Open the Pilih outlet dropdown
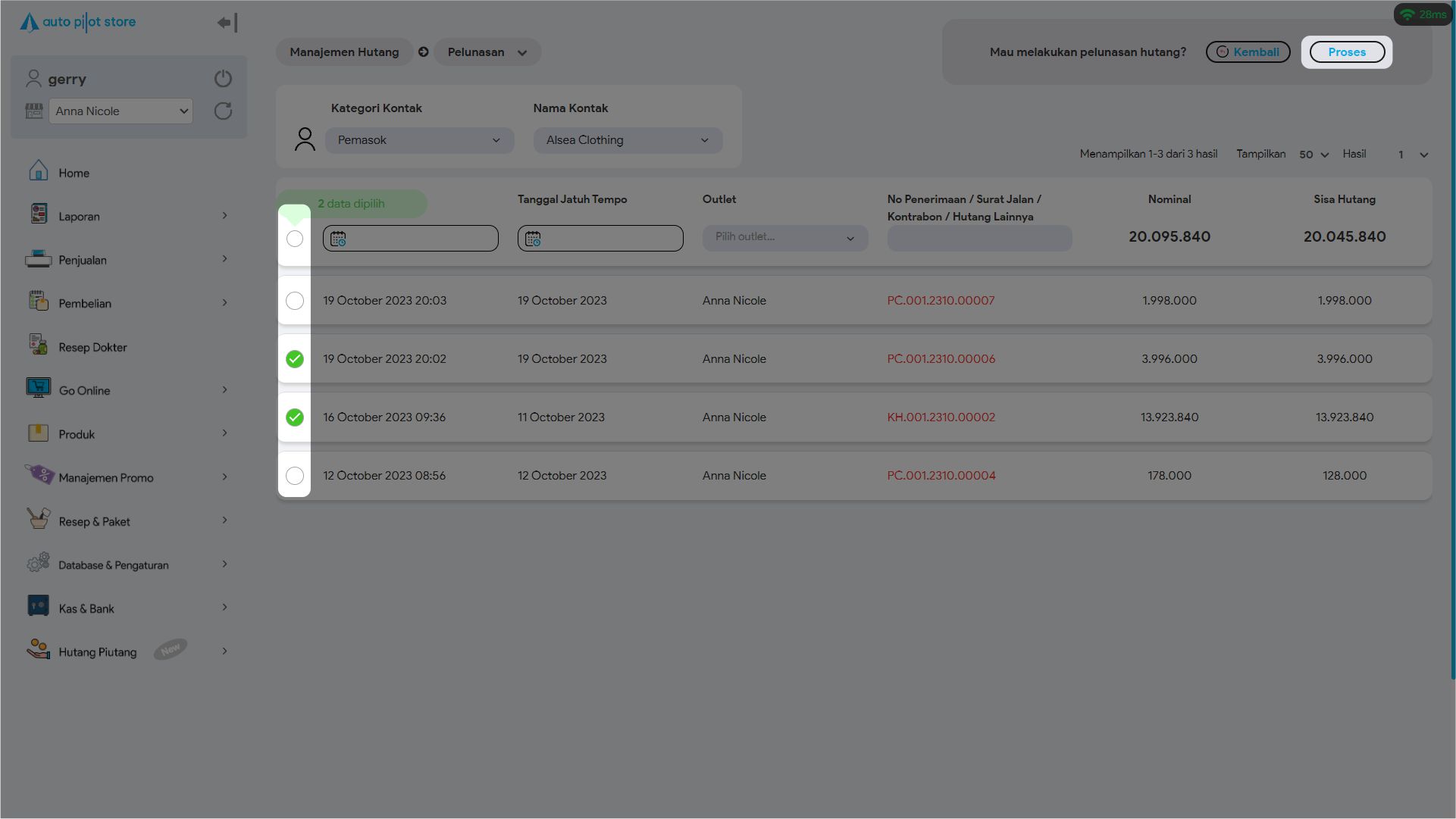 tap(784, 238)
